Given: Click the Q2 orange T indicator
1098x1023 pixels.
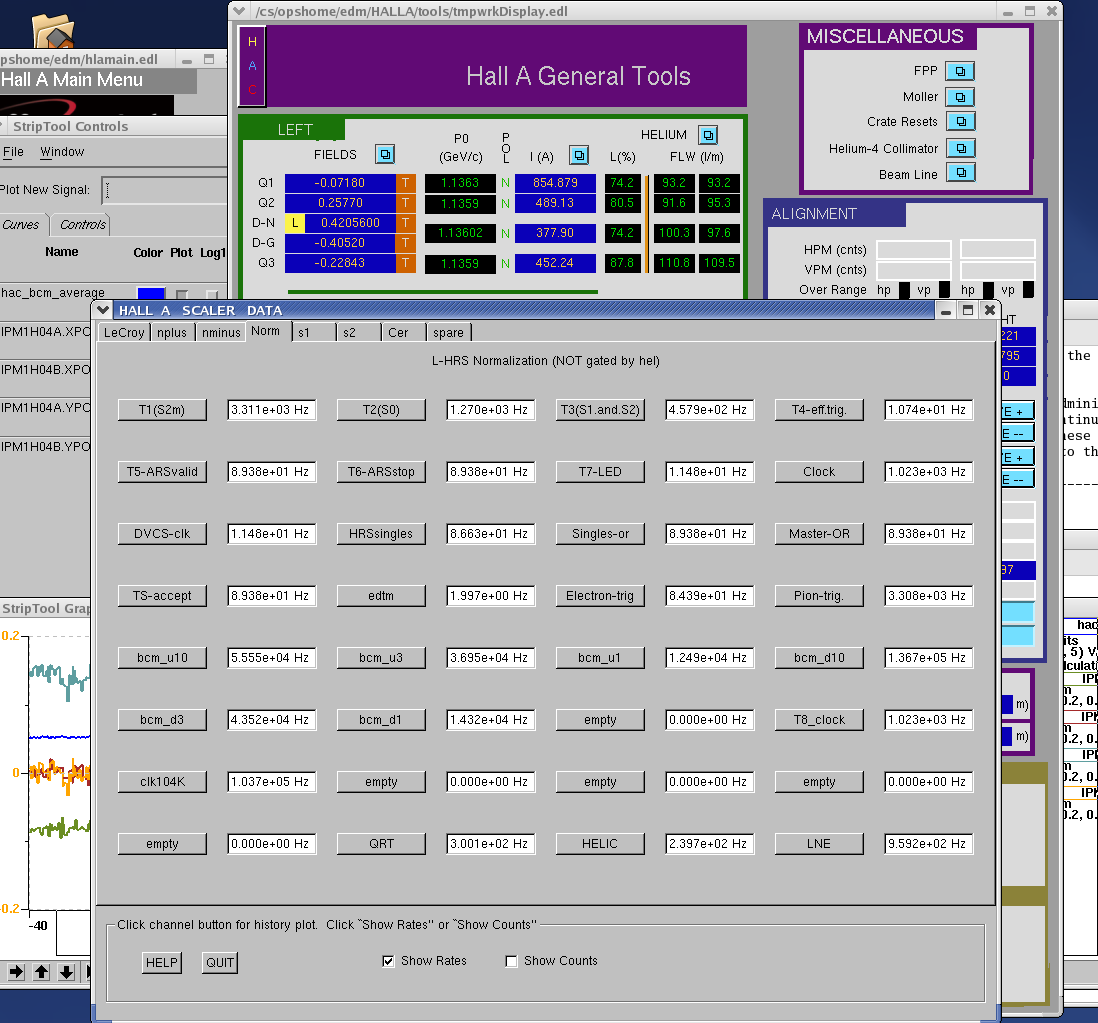Looking at the screenshot, I should click(405, 202).
